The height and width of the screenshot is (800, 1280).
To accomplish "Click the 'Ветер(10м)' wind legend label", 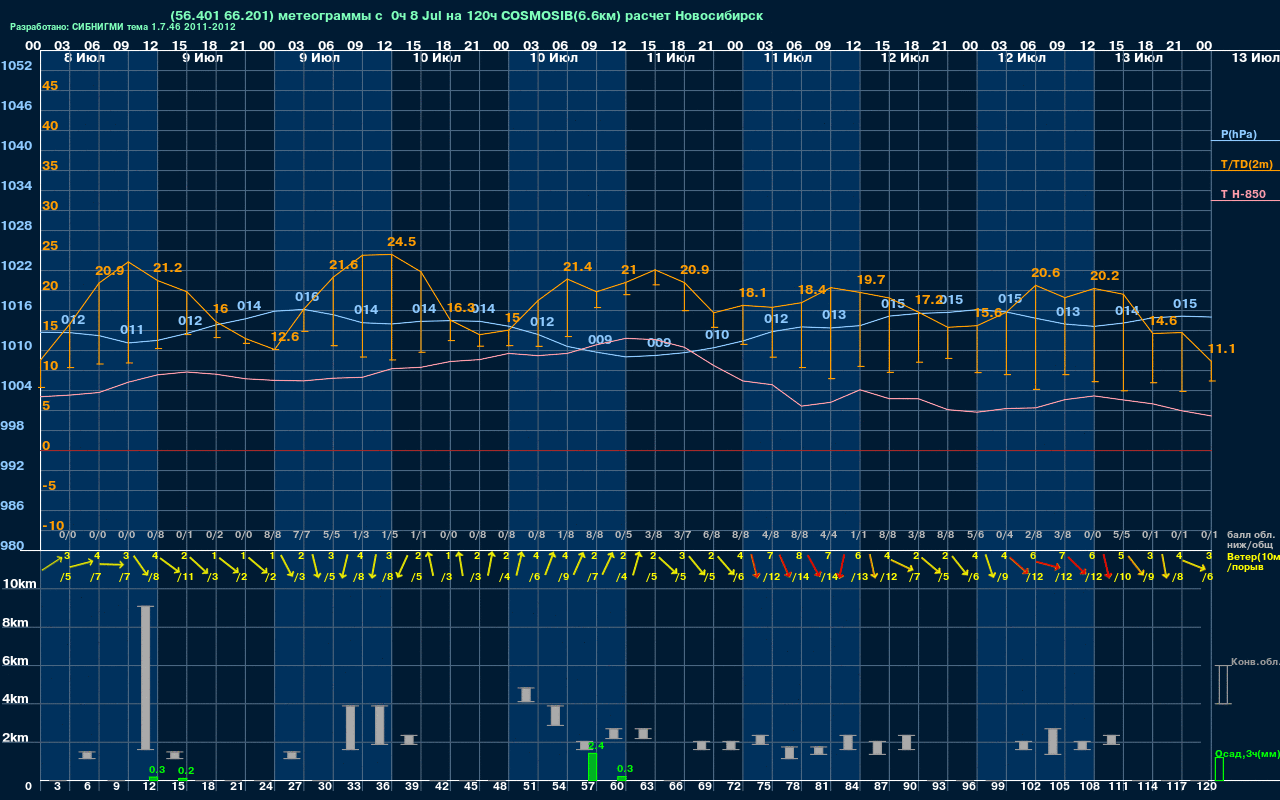I will click(1252, 556).
